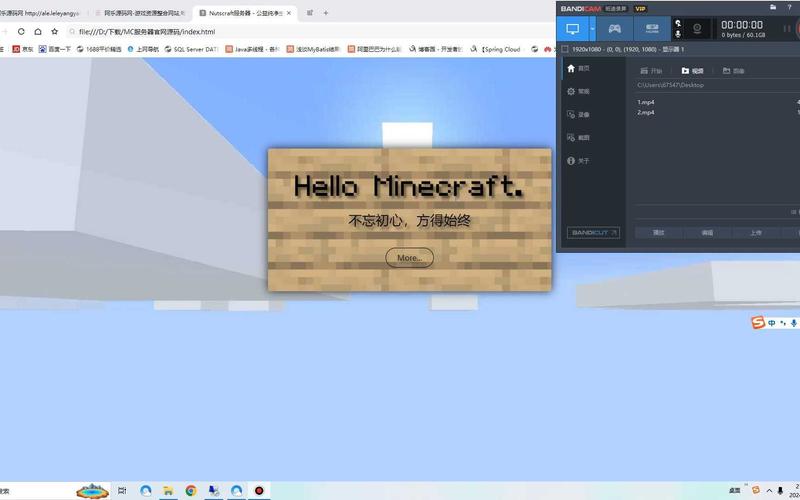Viewport: 800px width, 500px height.
Task: Select the 2.mp4 file in Bandicam list
Action: pyautogui.click(x=645, y=113)
